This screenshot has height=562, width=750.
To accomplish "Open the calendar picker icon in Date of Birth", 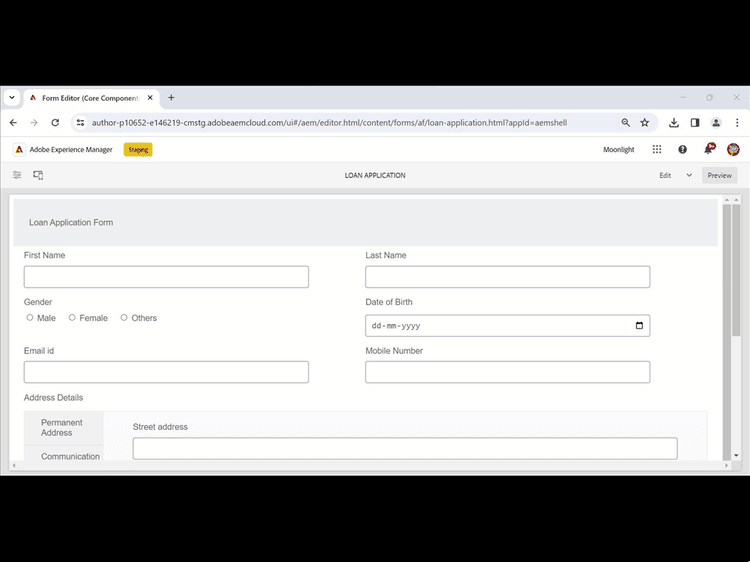I will (x=640, y=326).
